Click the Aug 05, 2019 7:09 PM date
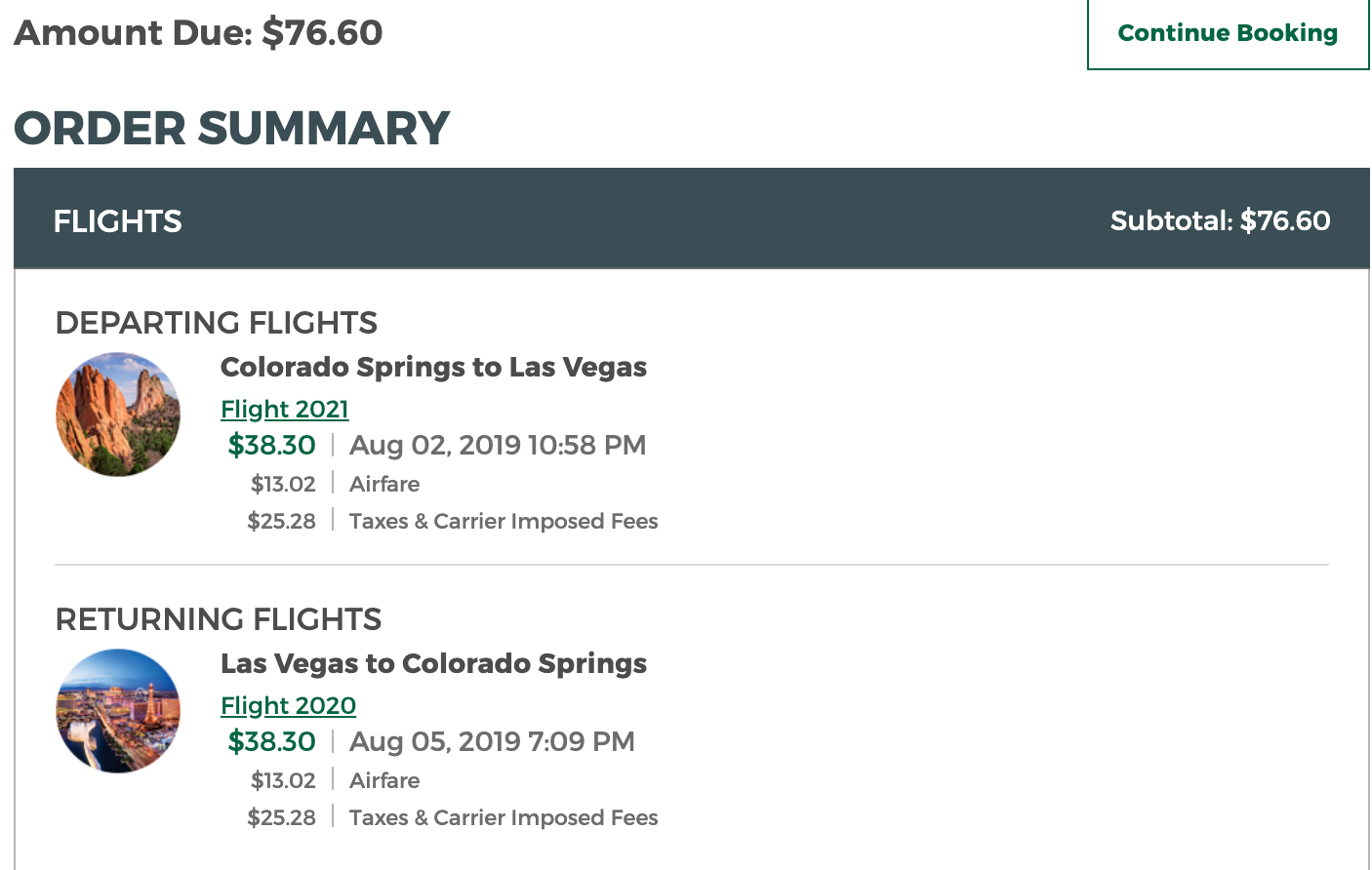This screenshot has height=870, width=1372. (491, 742)
